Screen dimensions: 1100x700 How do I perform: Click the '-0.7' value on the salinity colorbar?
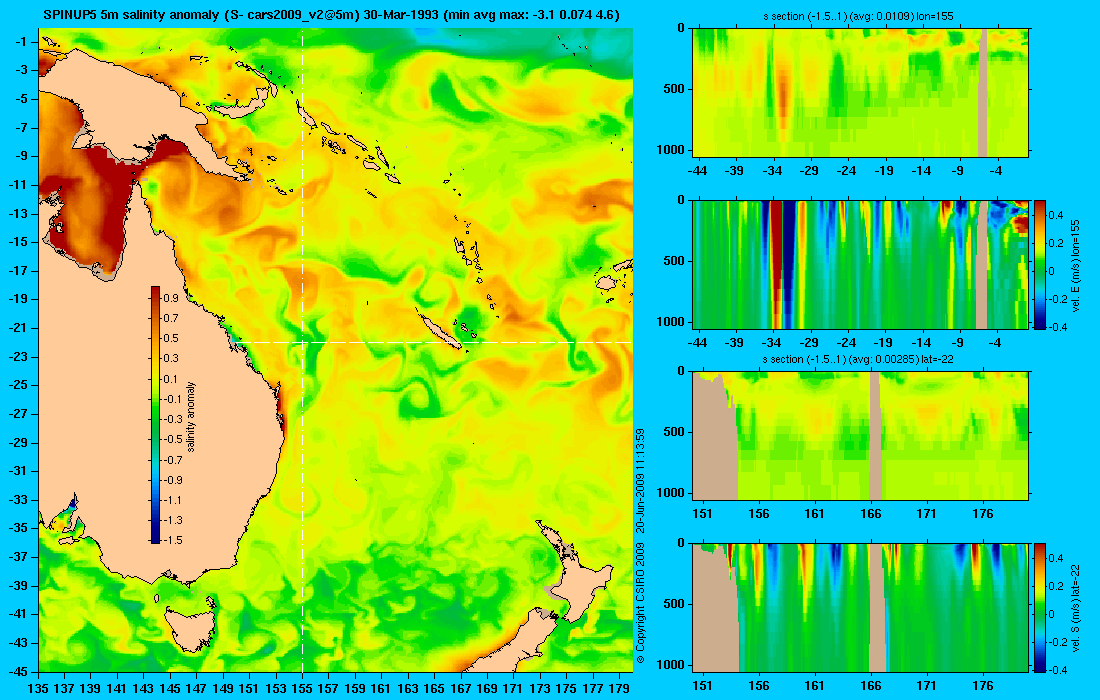[173, 459]
